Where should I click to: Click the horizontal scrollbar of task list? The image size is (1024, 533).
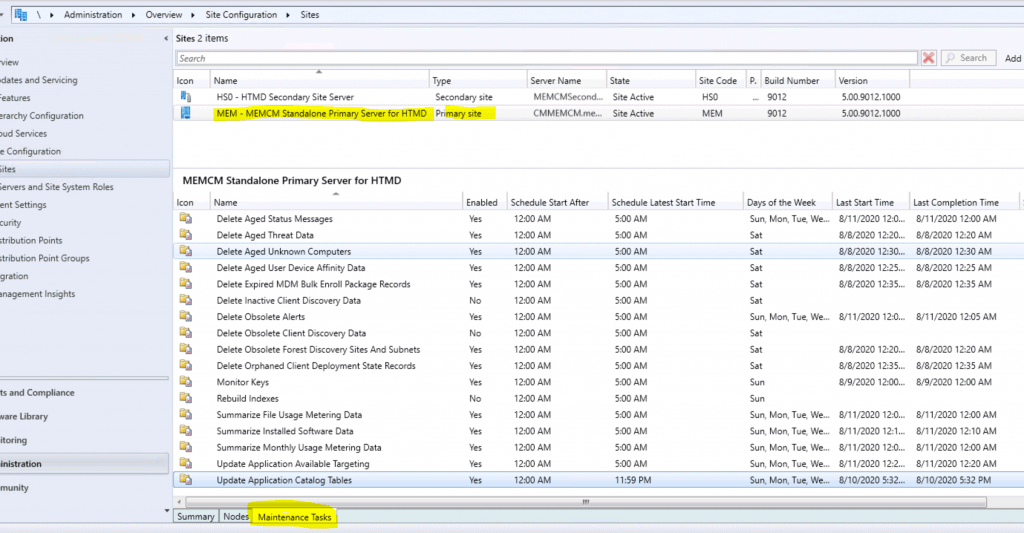point(586,502)
